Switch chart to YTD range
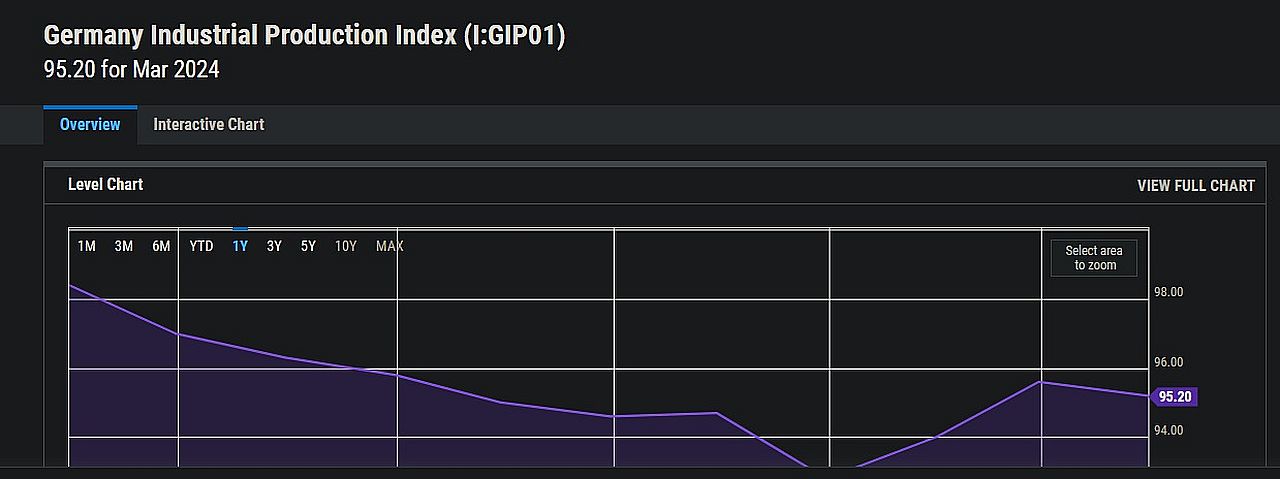Image resolution: width=1280 pixels, height=479 pixels. tap(201, 246)
